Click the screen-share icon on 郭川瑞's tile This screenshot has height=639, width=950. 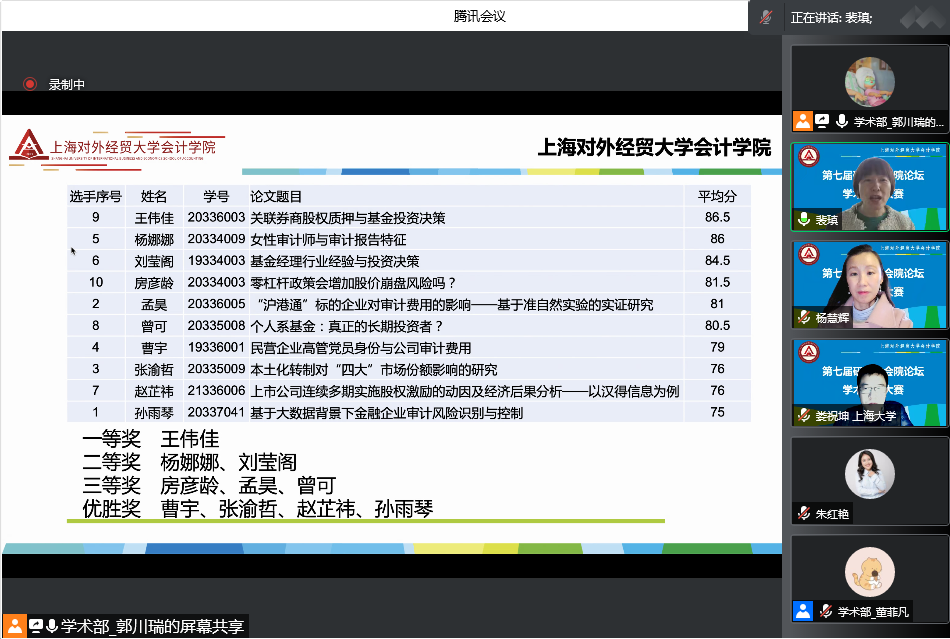pos(822,122)
